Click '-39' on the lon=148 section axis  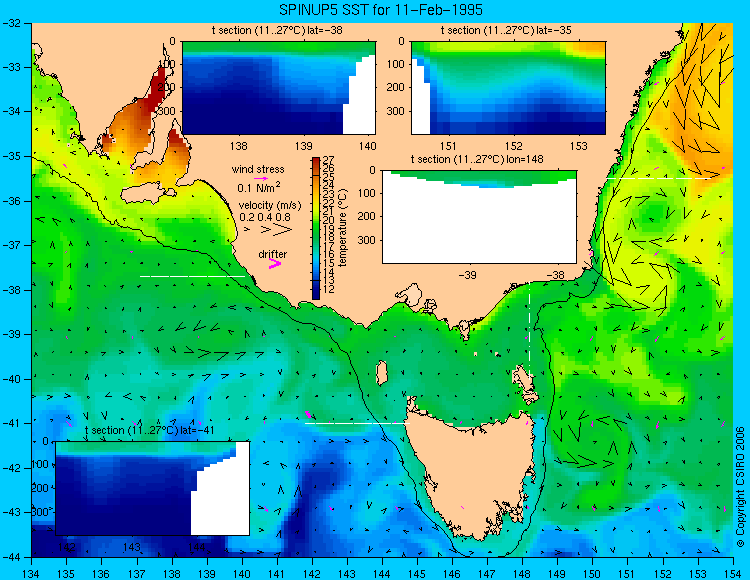click(x=467, y=275)
